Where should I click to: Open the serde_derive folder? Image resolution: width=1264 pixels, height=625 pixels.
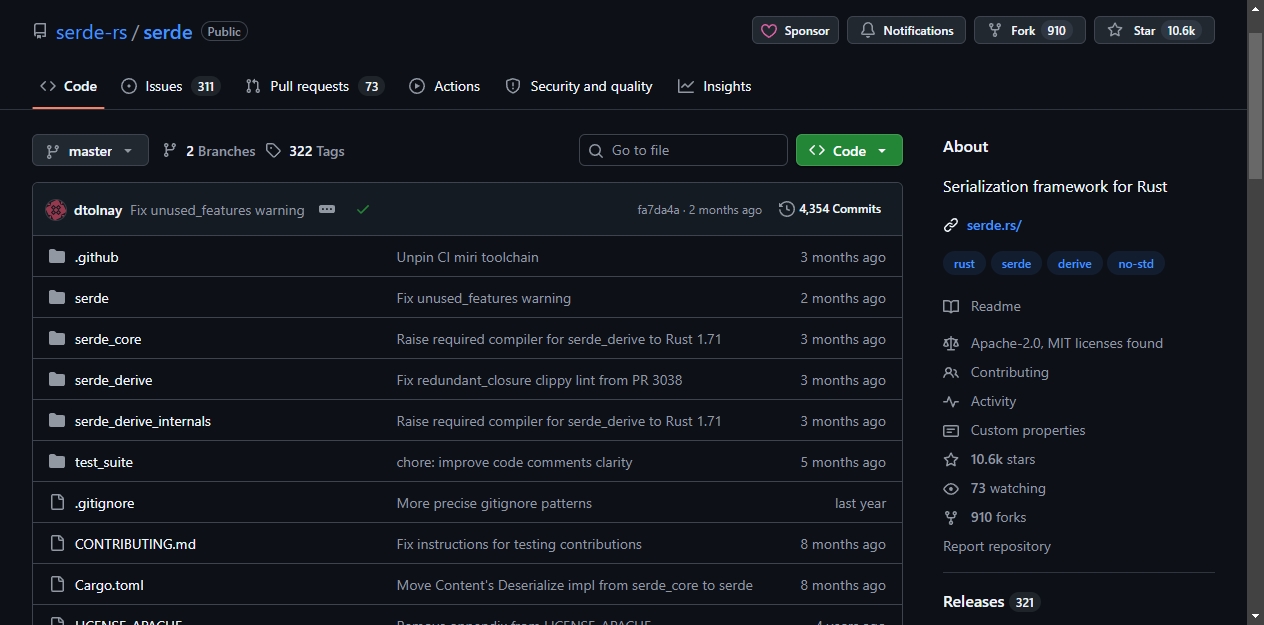(114, 380)
